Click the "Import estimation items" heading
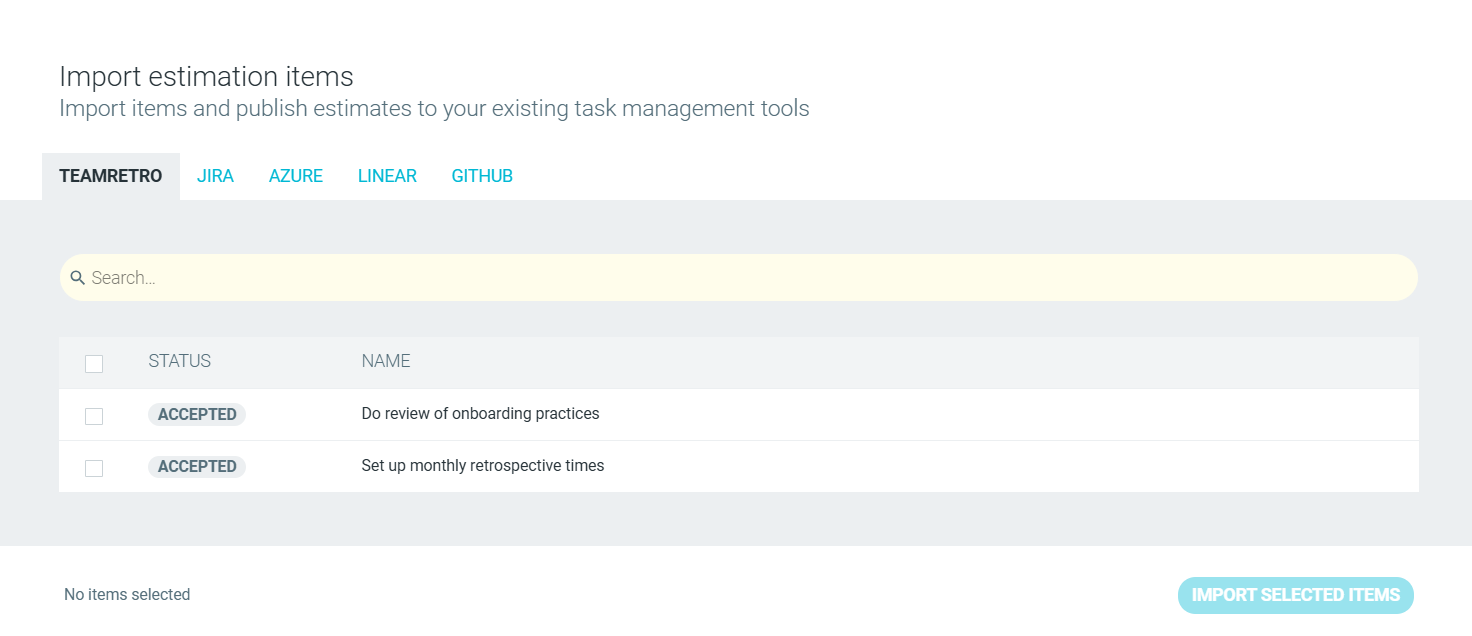1472x636 pixels. pyautogui.click(x=206, y=76)
